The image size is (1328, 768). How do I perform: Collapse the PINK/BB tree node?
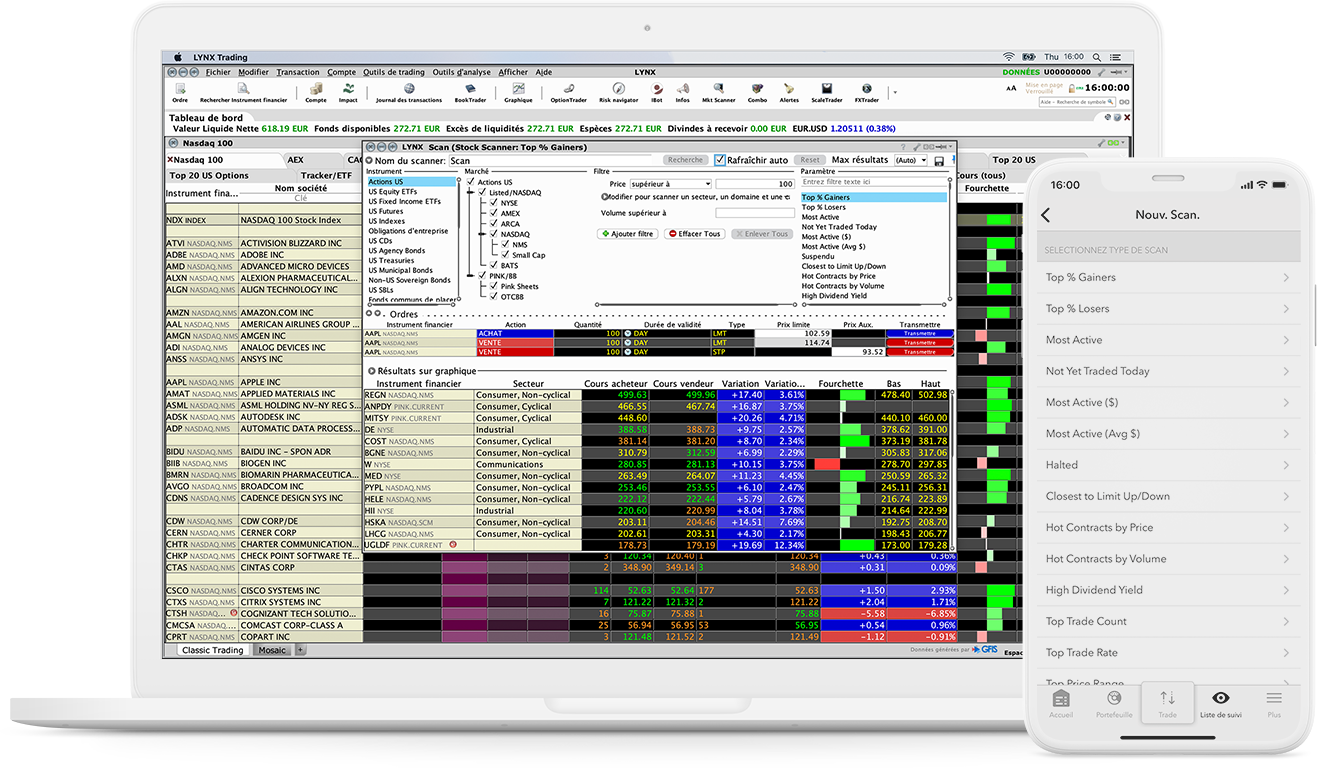click(x=468, y=275)
